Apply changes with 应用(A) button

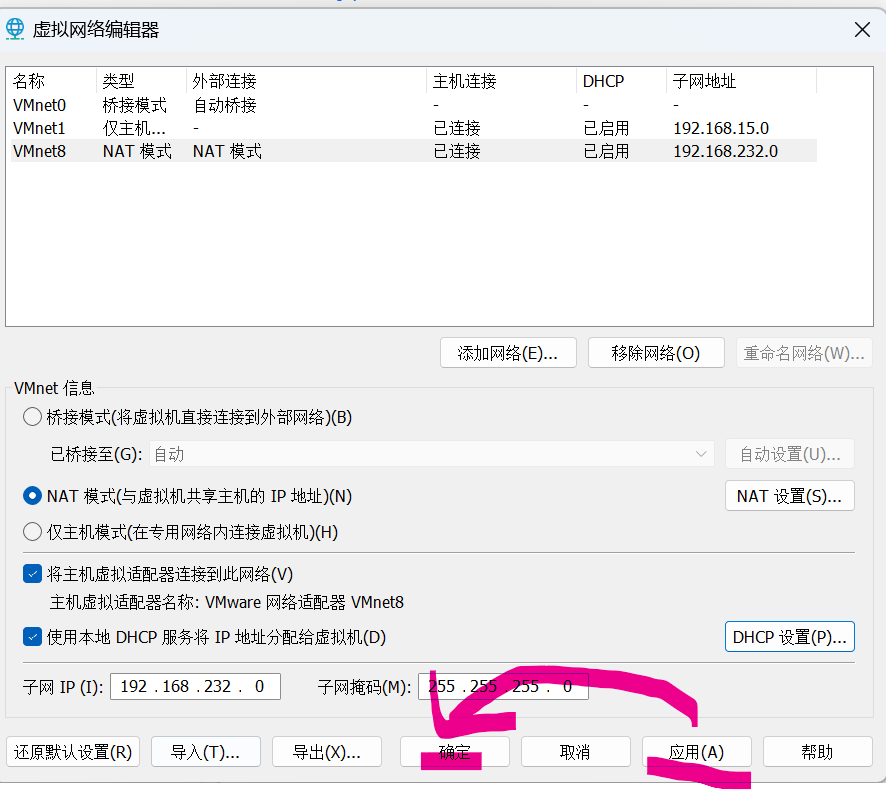[697, 752]
